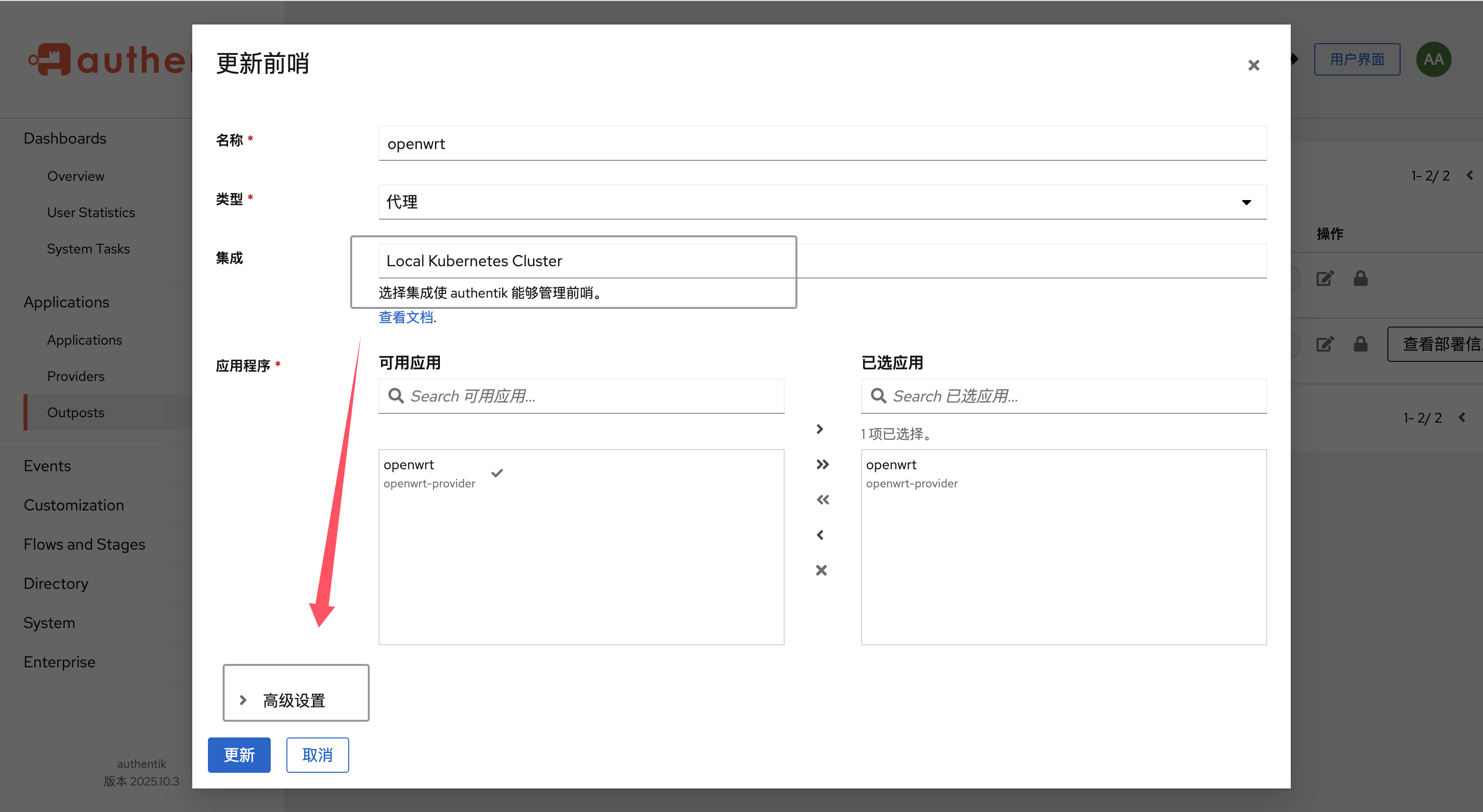Click the first row edit icon
Image resolution: width=1483 pixels, height=812 pixels.
(x=1324, y=279)
